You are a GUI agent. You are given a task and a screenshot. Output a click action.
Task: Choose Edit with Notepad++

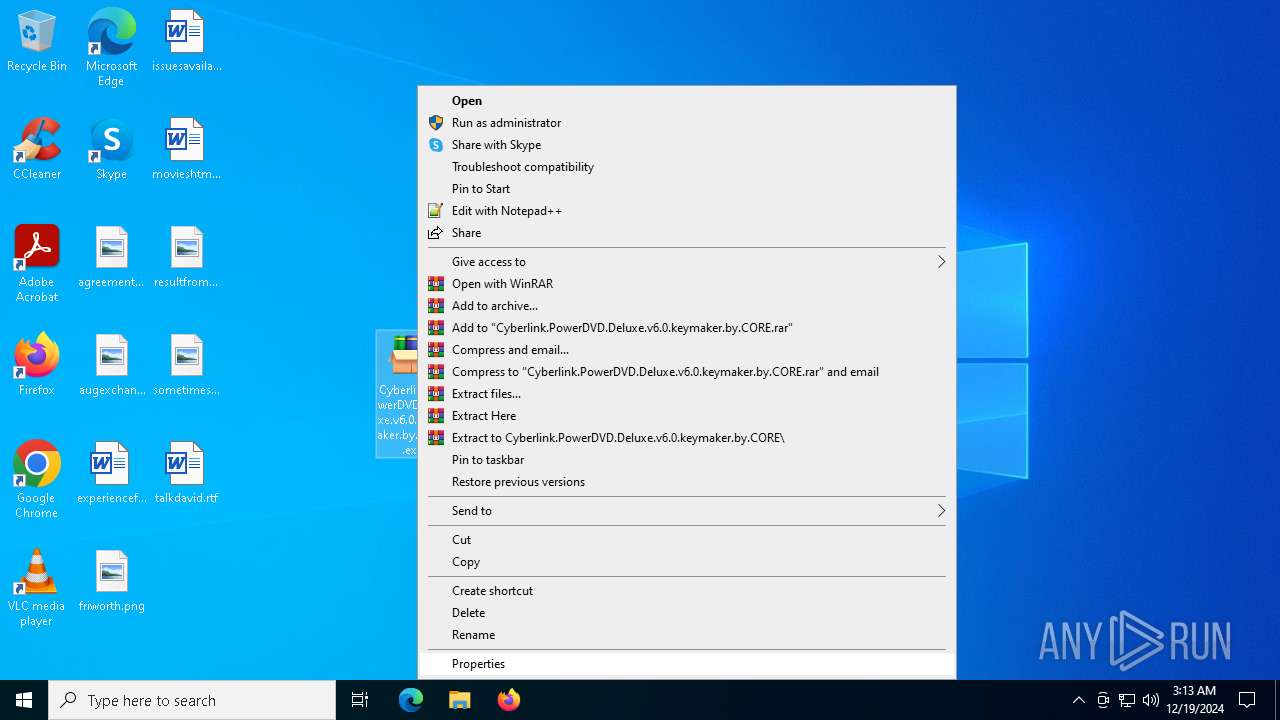point(687,211)
